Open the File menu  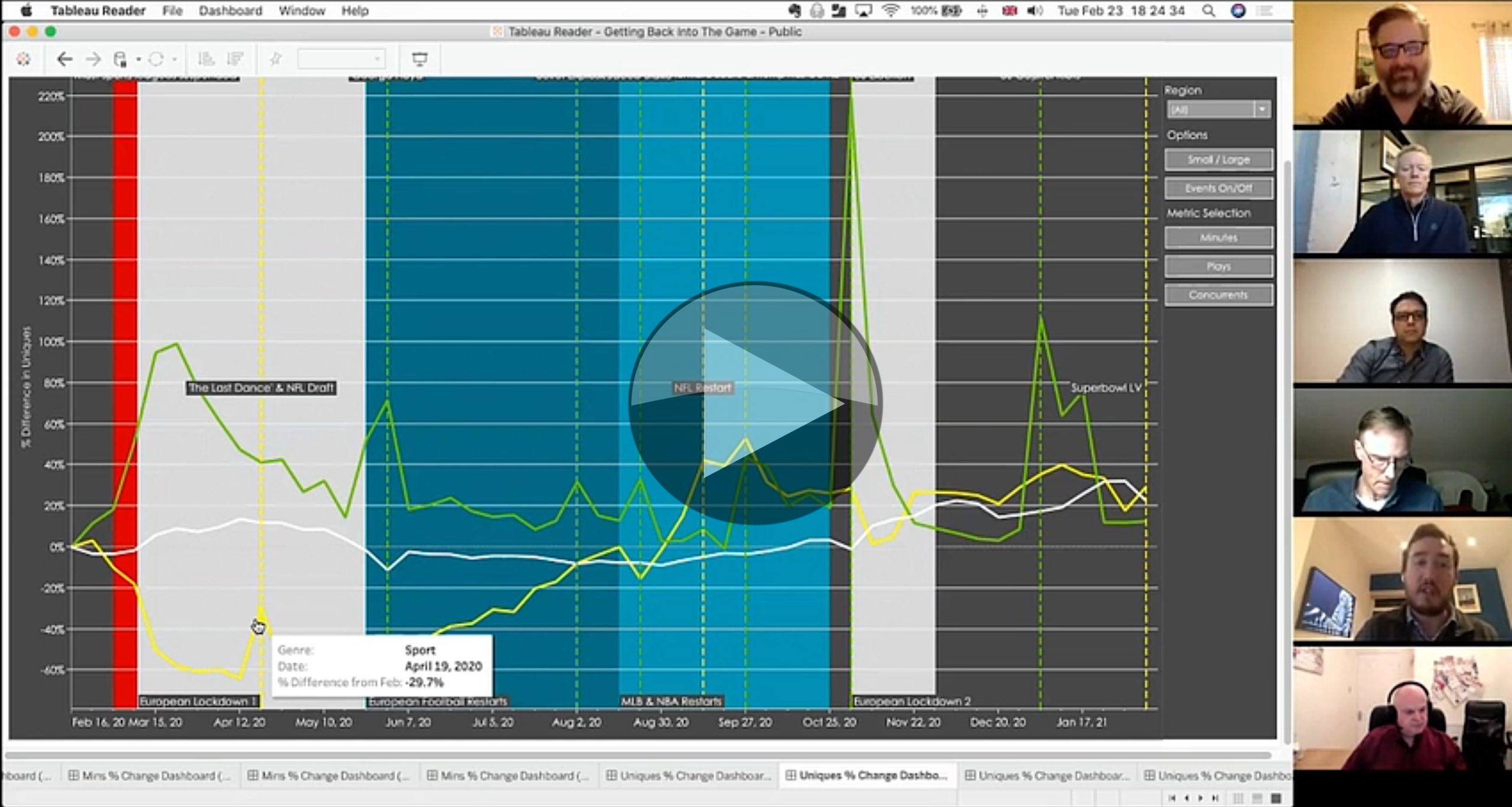click(172, 11)
